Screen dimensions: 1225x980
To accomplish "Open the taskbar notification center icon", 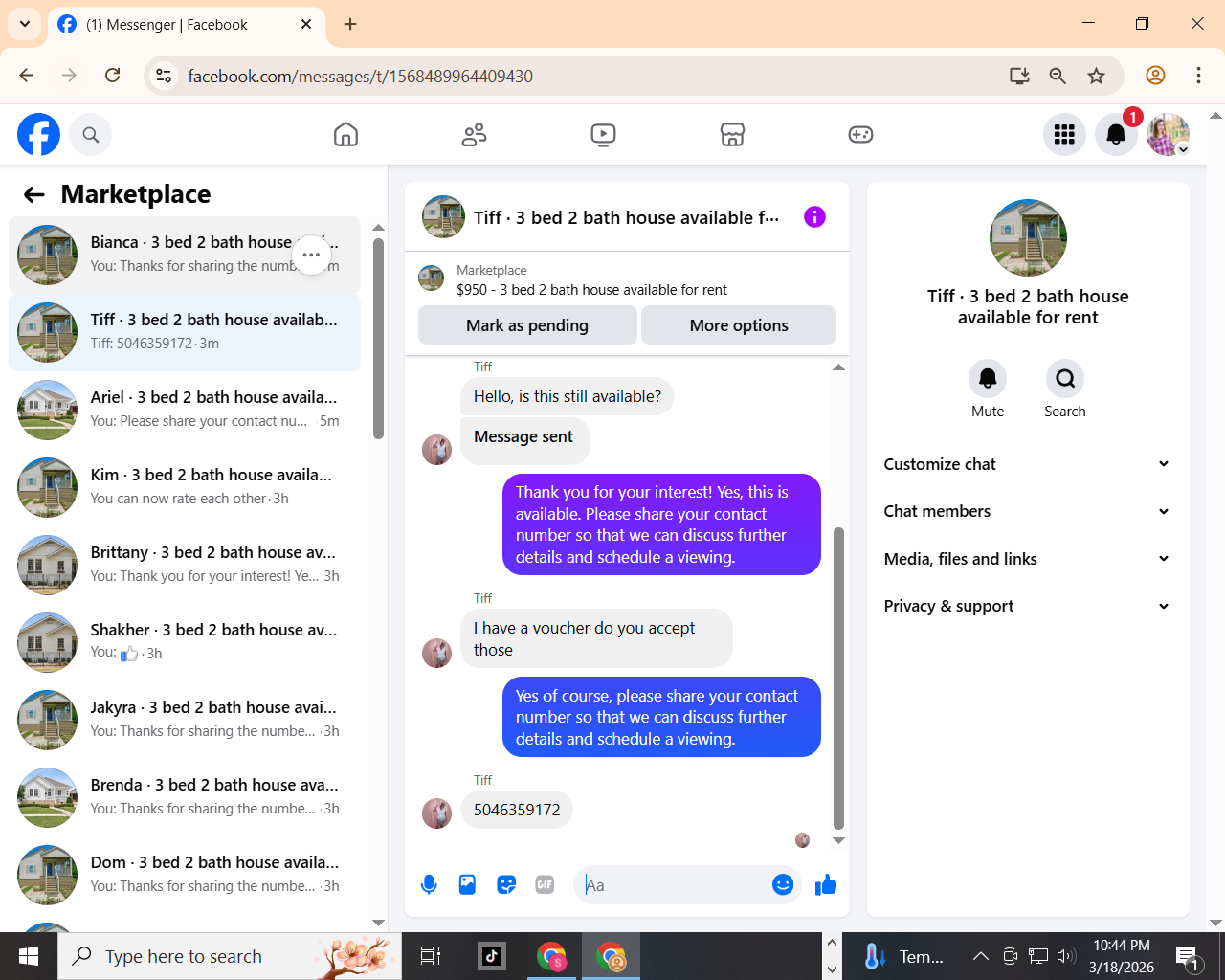I will pos(1187,956).
